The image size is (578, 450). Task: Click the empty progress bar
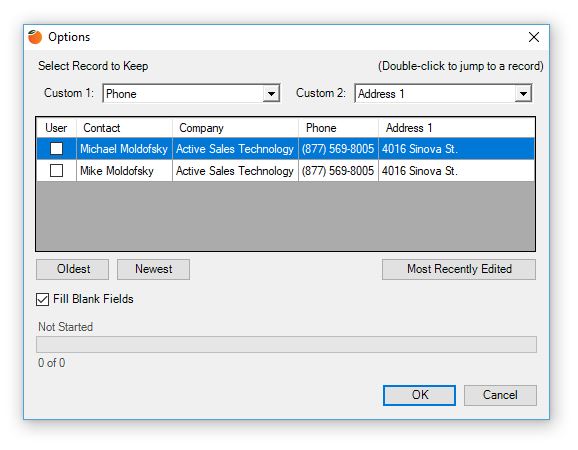[286, 345]
